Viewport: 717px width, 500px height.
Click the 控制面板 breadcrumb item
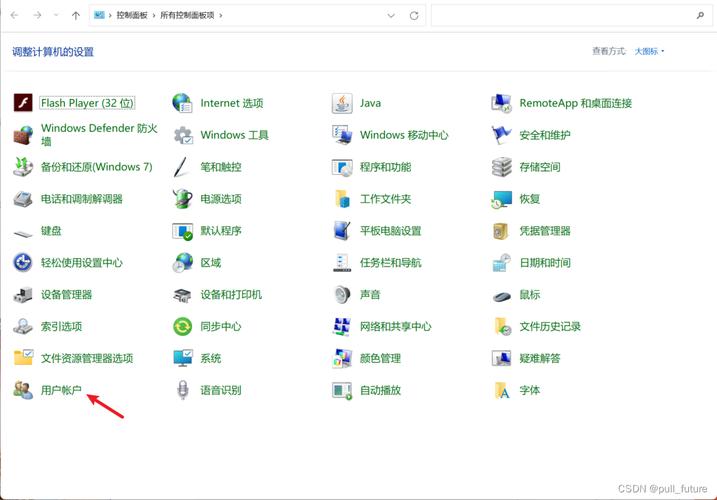pyautogui.click(x=132, y=15)
